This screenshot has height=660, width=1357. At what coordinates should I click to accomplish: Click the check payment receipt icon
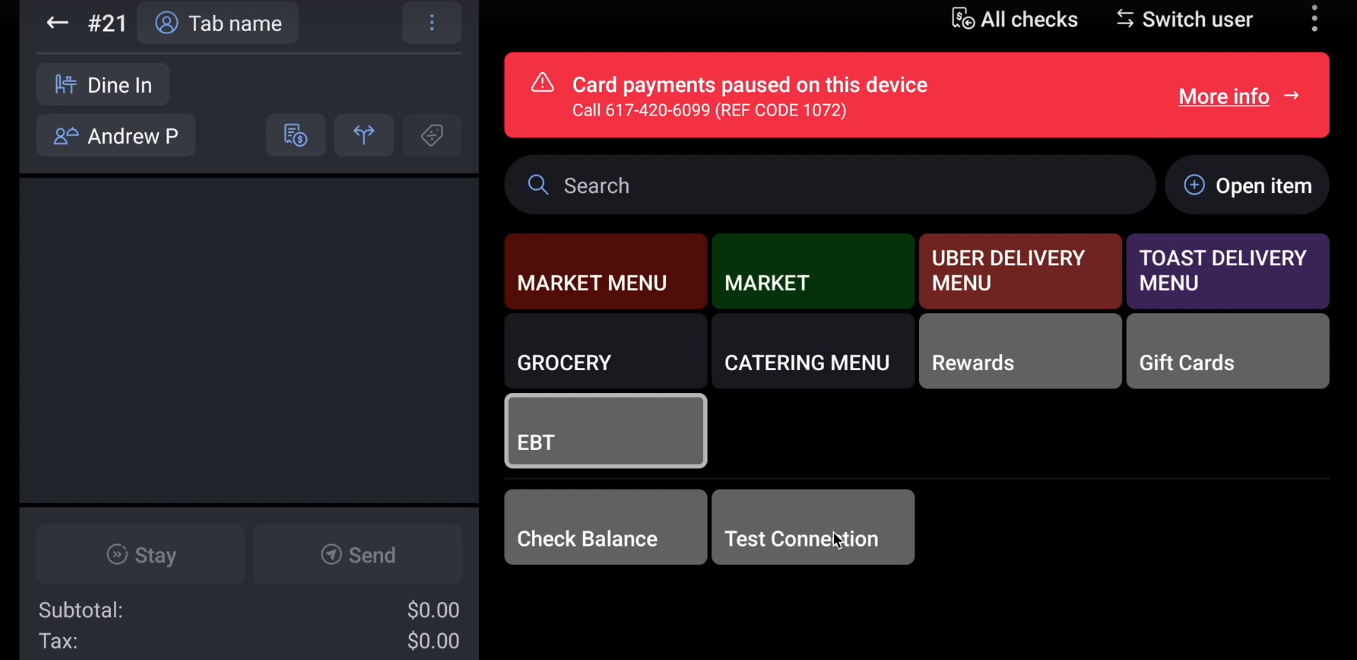click(295, 135)
